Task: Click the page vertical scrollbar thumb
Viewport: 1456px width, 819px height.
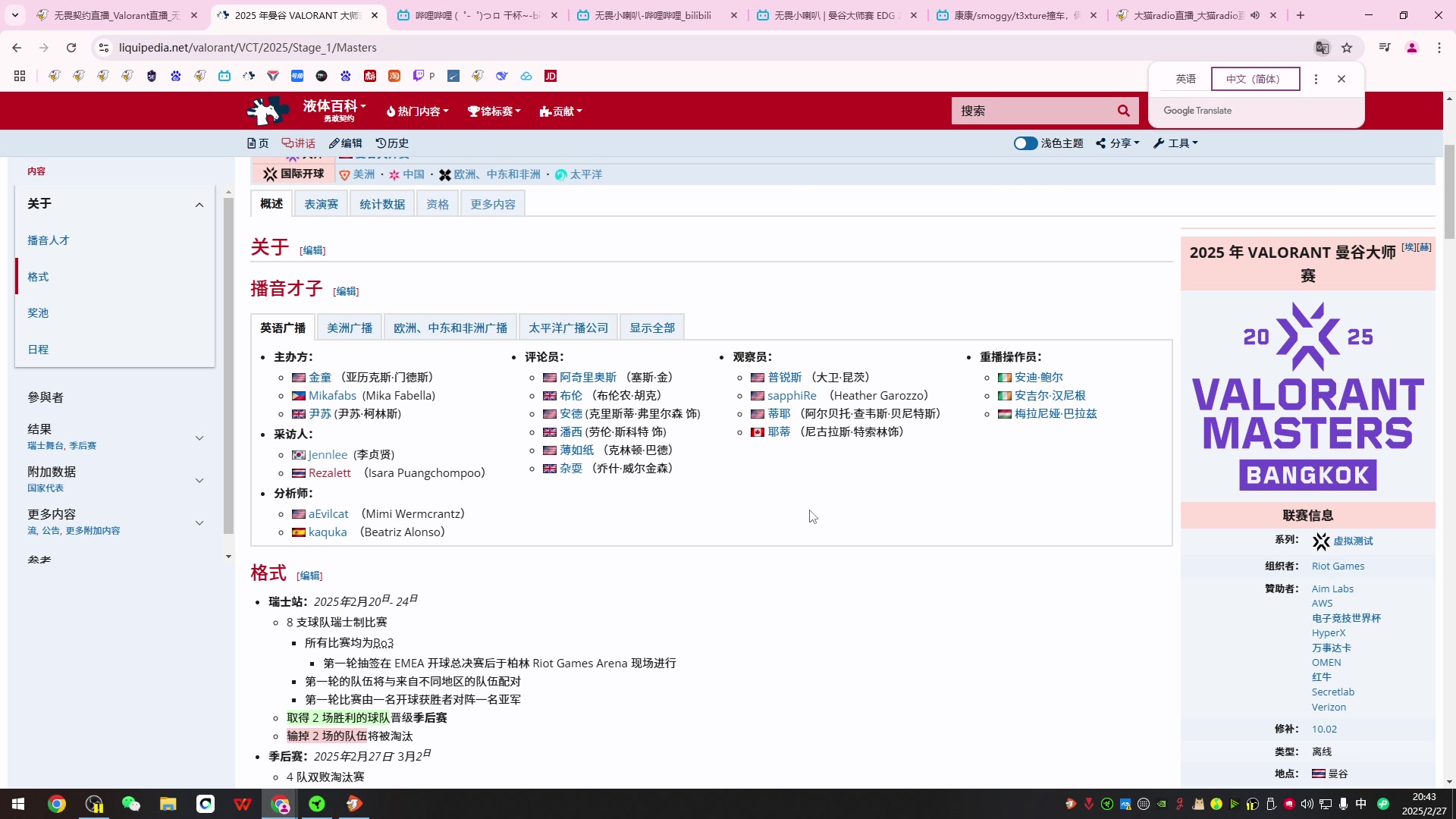Action: pos(1449,191)
